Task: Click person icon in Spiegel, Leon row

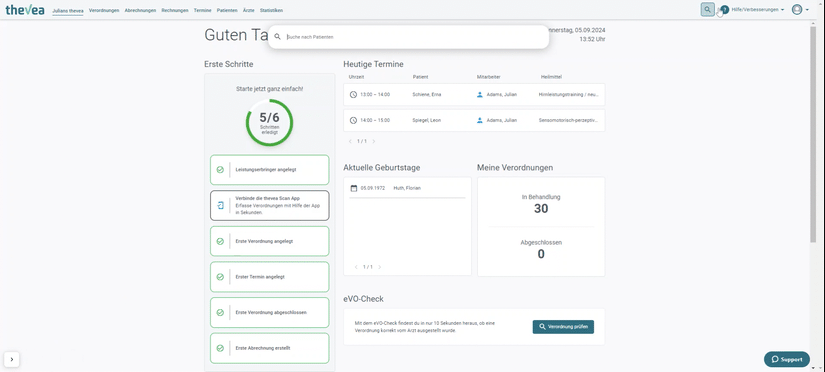Action: [479, 120]
